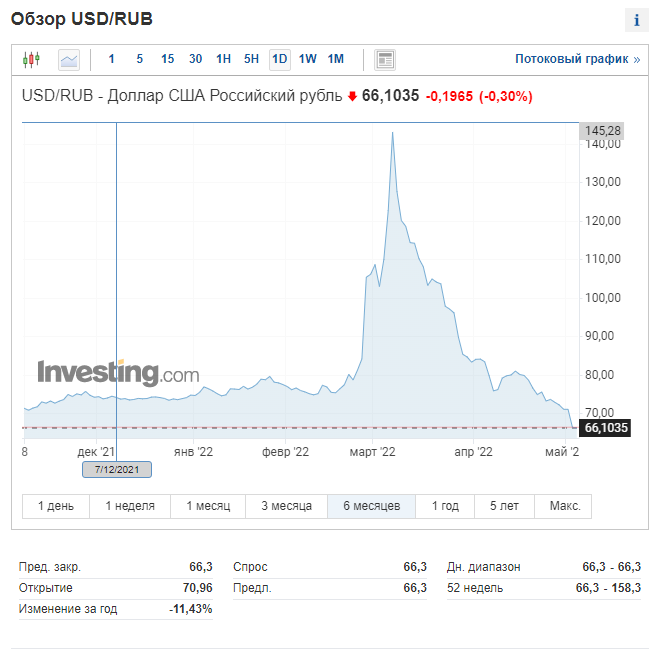Click the -0,1965 price change value
658x649 pixels.
tap(449, 96)
